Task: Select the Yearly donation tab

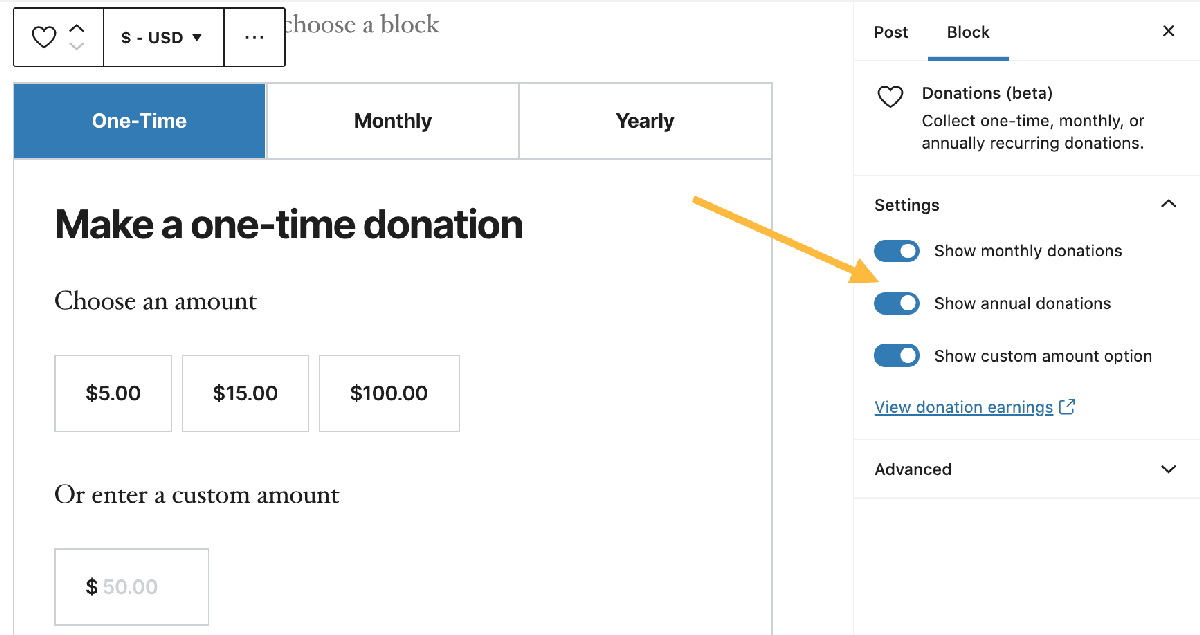Action: (645, 121)
